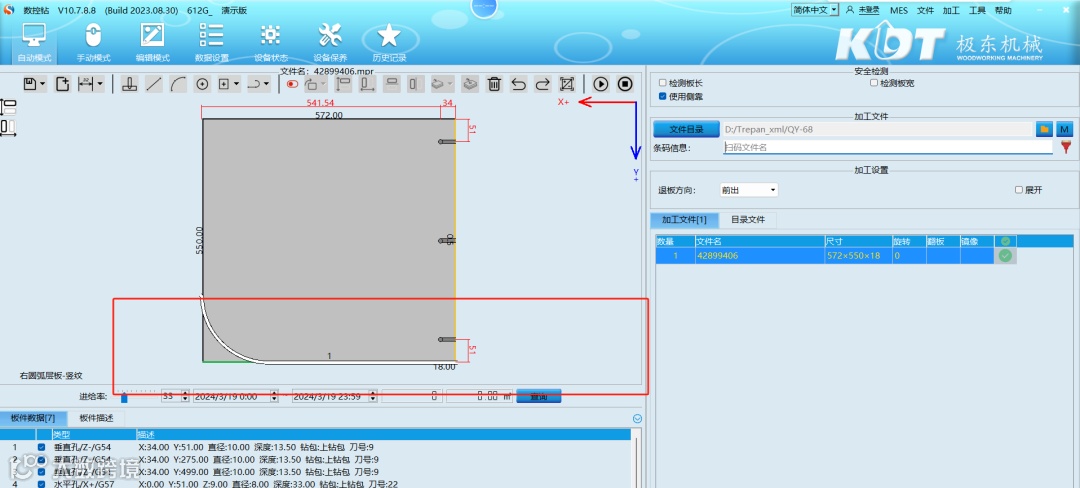Uncheck row 2 checkbox with Y:275.00
The width and height of the screenshot is (1080, 488).
pyautogui.click(x=41, y=460)
